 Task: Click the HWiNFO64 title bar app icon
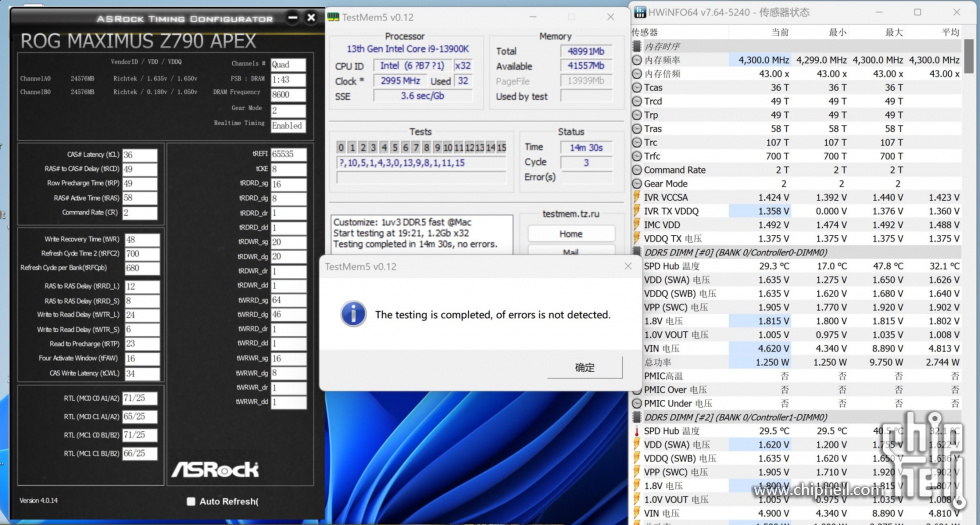[x=639, y=12]
